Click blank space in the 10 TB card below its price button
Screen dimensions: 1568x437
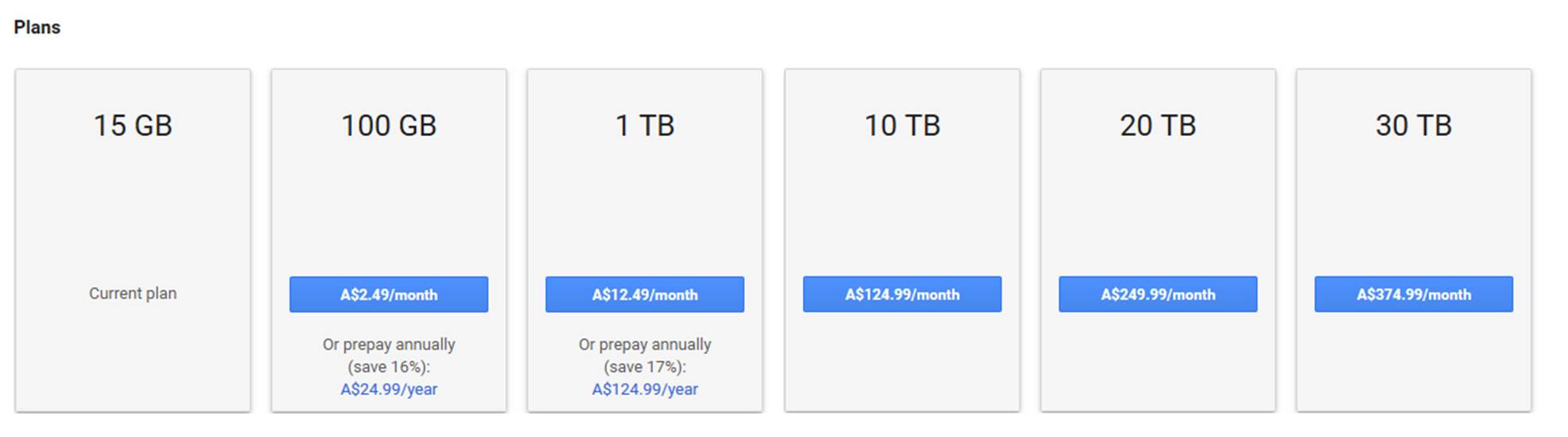tap(902, 362)
